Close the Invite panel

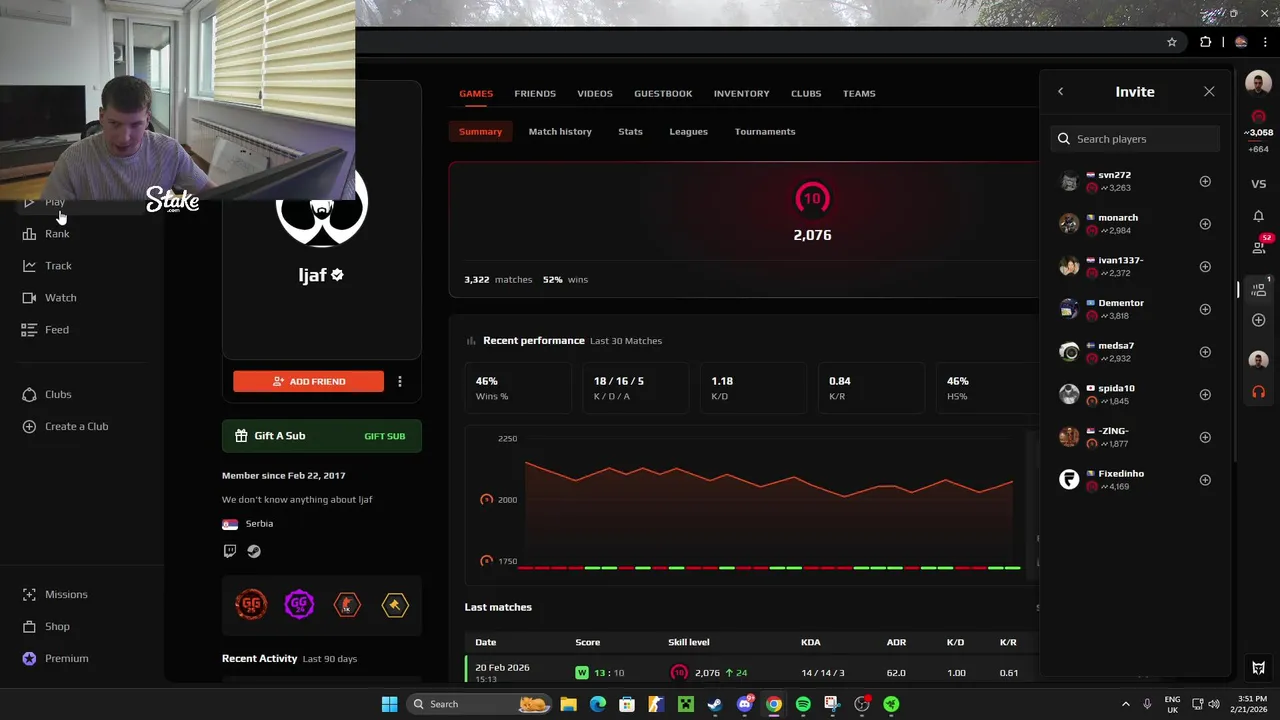pos(1209,92)
